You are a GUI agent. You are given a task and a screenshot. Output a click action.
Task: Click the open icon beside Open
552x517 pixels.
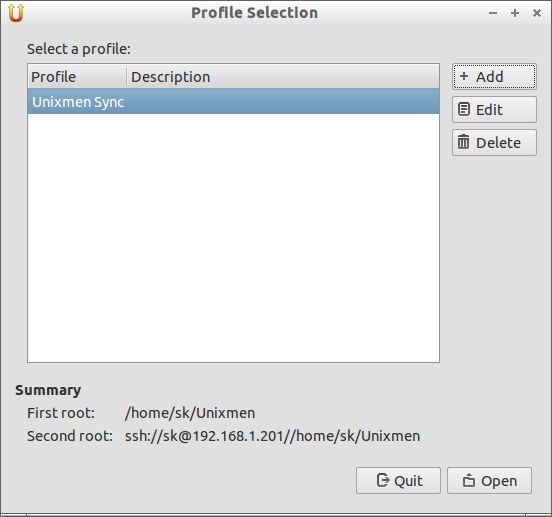click(x=469, y=480)
